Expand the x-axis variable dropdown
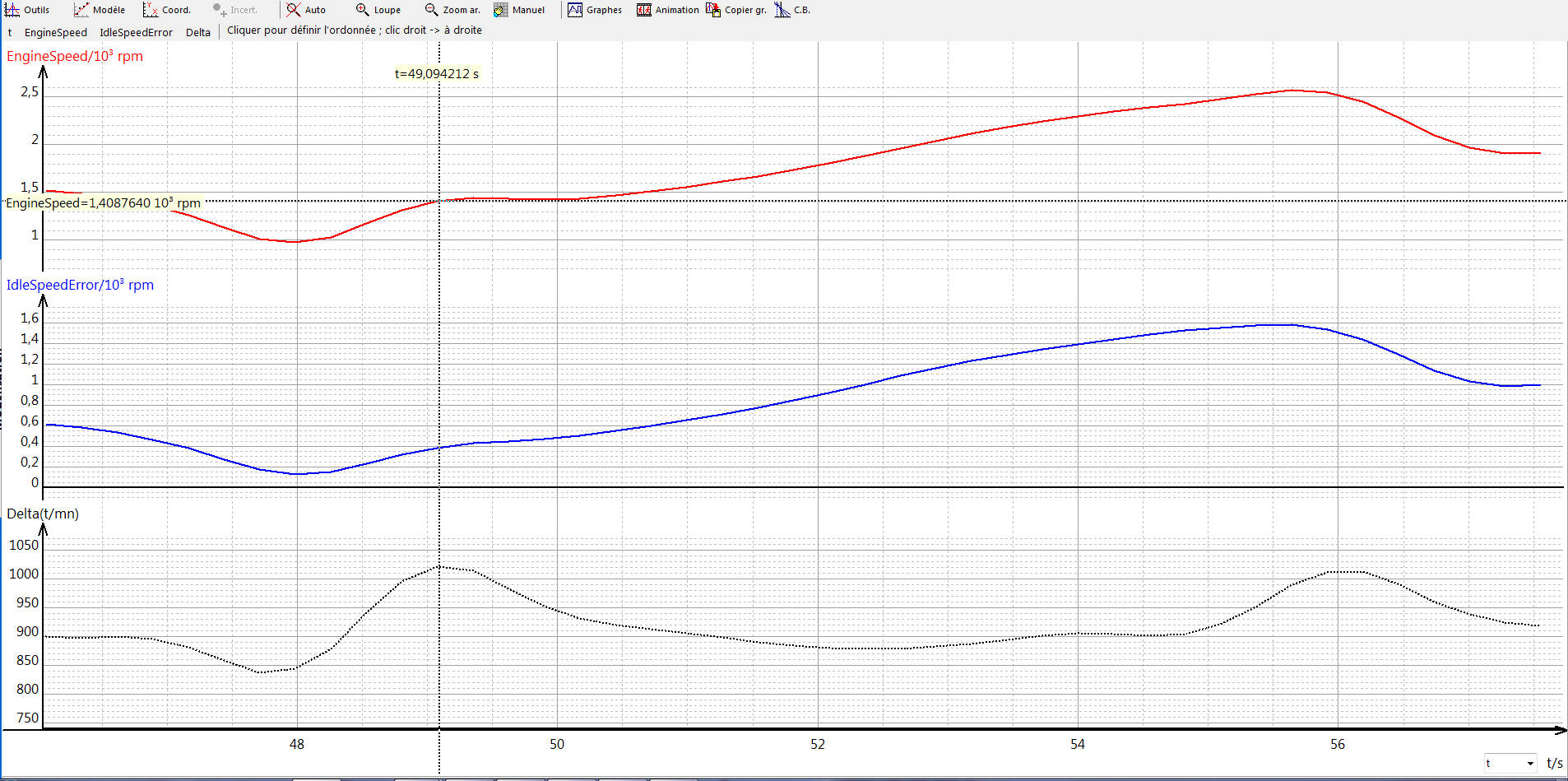Screen dimensions: 1568x781 pos(1529,764)
